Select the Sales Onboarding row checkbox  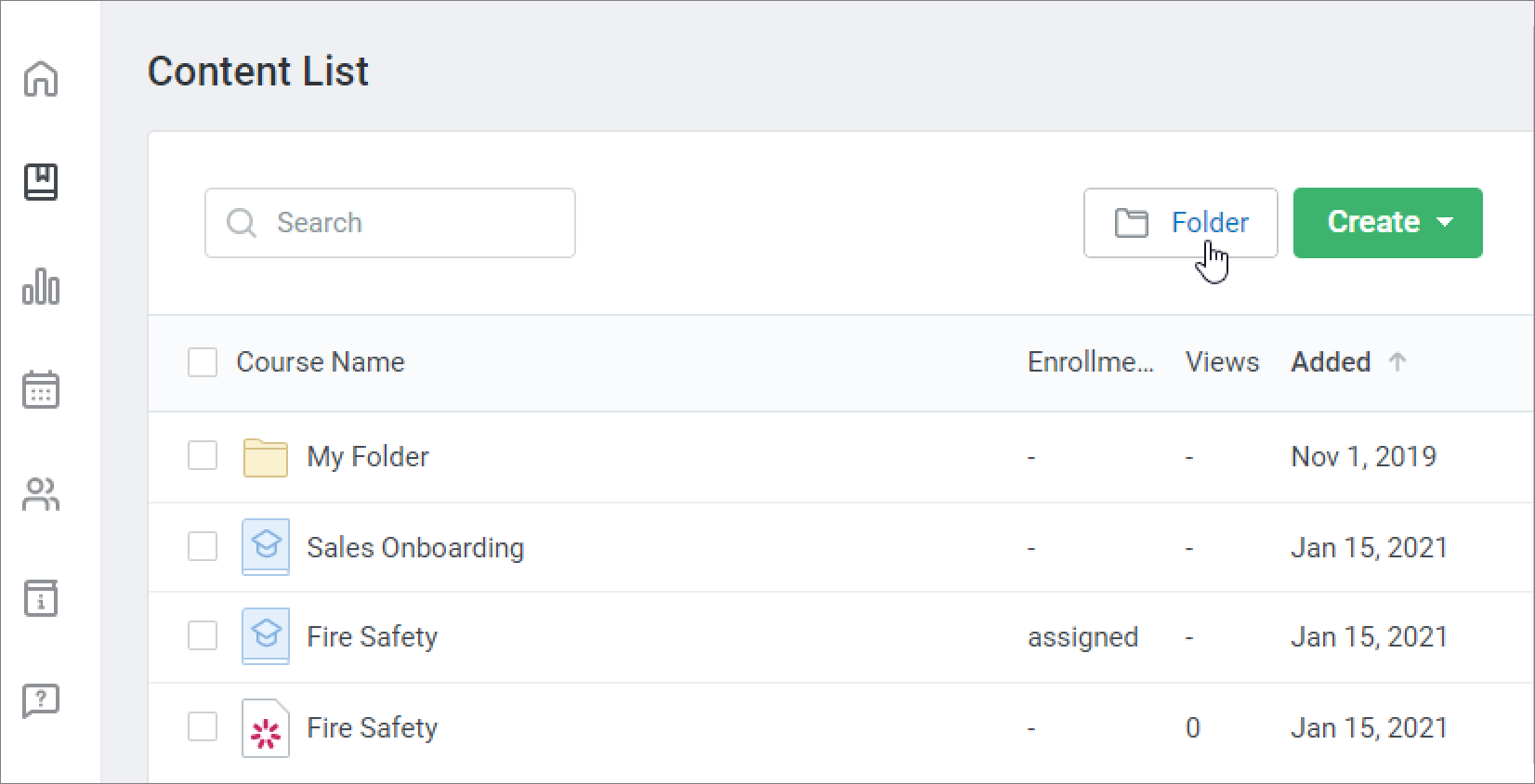click(x=203, y=546)
